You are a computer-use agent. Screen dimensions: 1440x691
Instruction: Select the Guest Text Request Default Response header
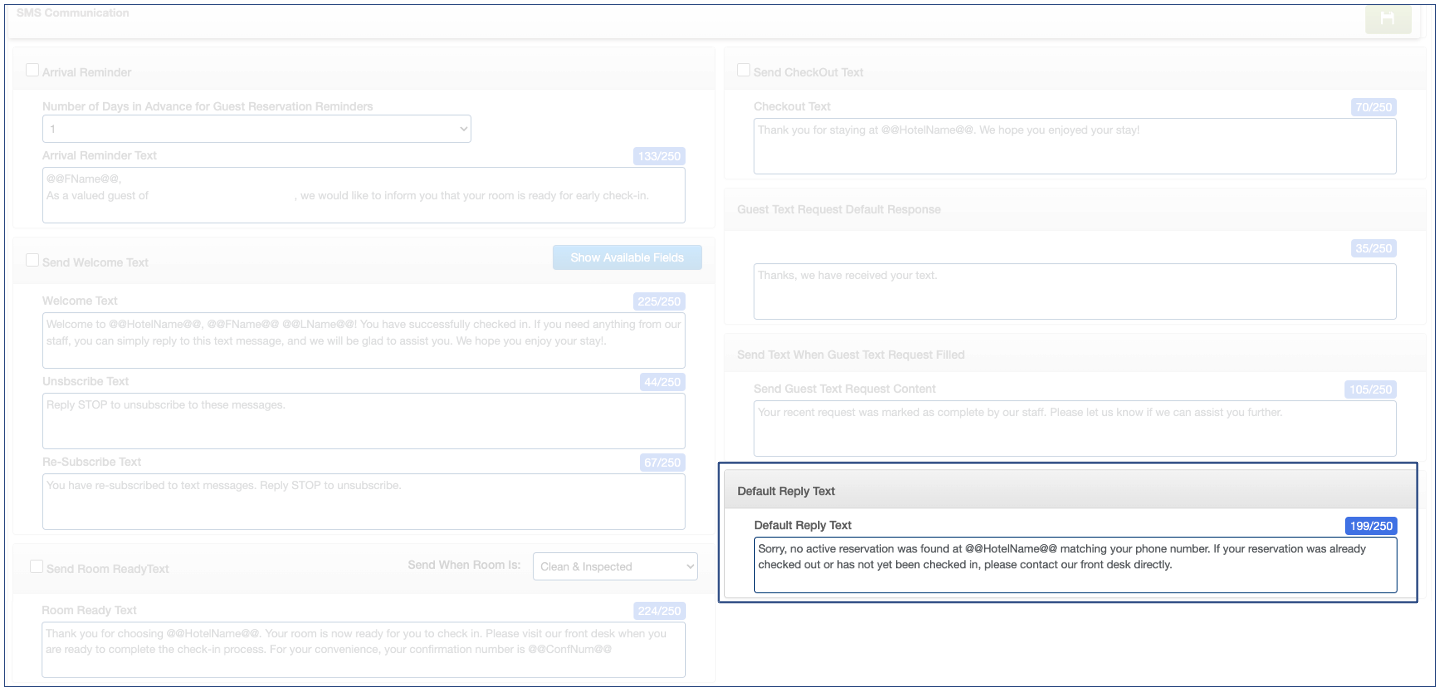point(1075,210)
